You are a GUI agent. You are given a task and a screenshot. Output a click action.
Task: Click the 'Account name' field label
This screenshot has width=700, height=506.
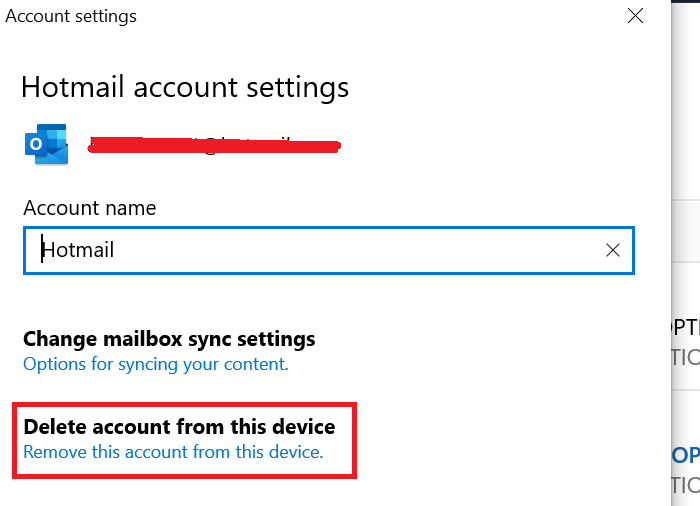click(89, 208)
